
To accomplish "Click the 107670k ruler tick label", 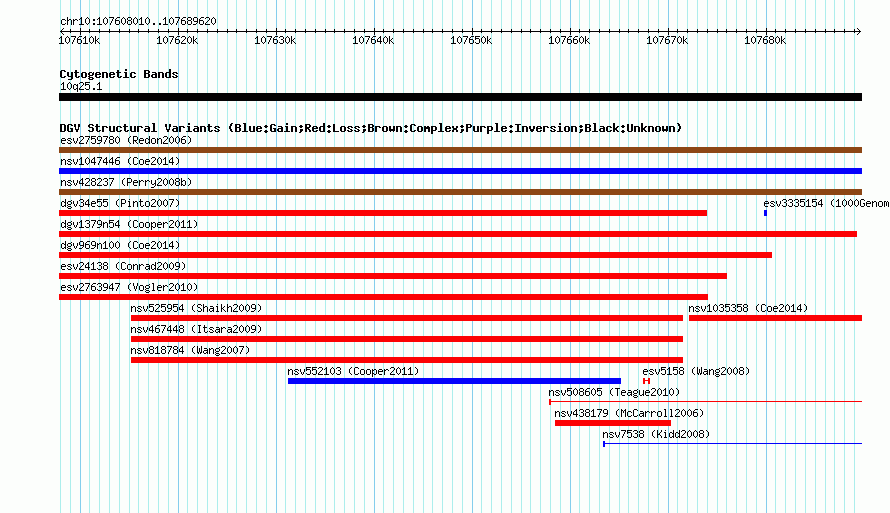I will coord(668,40).
